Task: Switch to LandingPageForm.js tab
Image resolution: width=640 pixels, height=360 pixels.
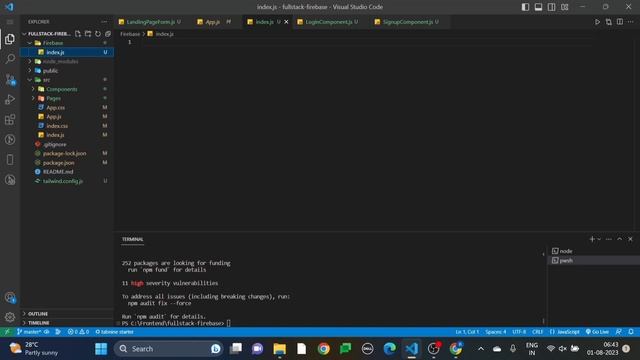Action: pyautogui.click(x=151, y=22)
